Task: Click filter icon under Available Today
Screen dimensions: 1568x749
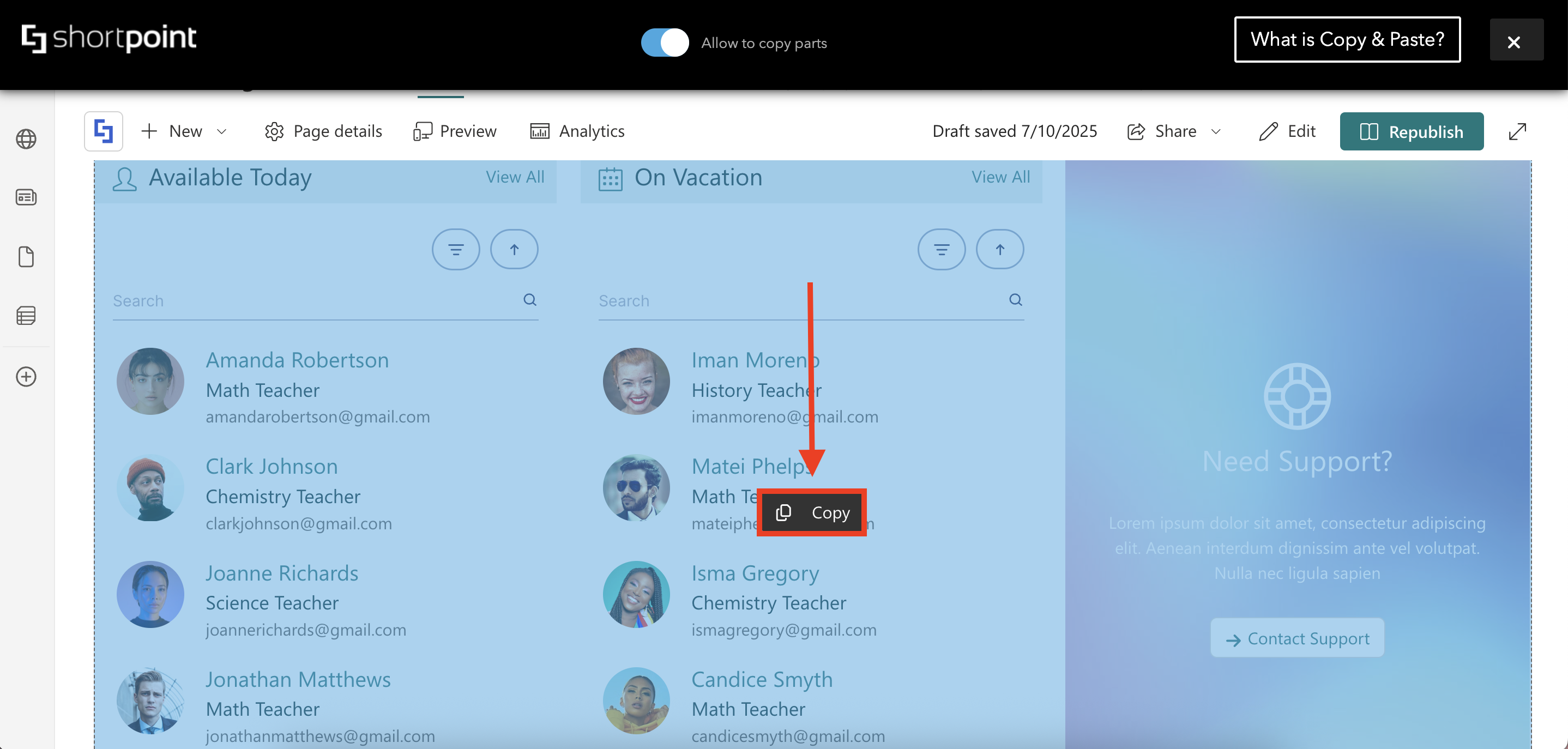Action: (455, 250)
